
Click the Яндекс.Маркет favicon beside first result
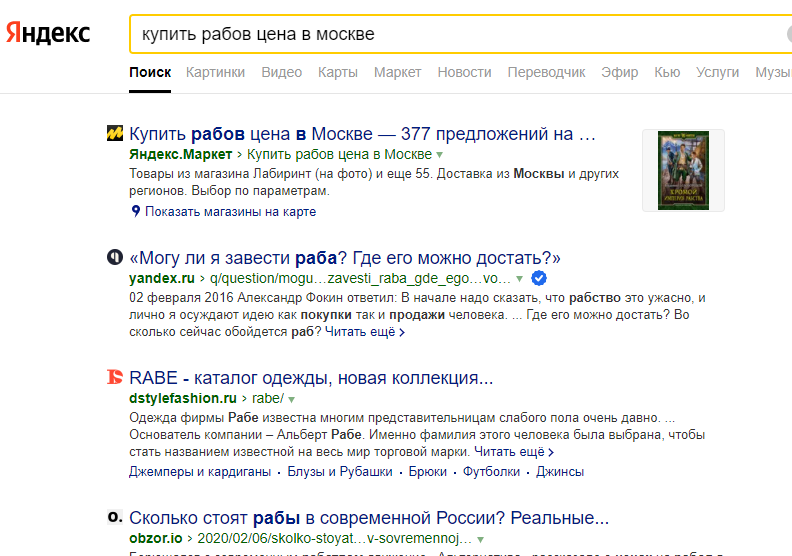(115, 133)
